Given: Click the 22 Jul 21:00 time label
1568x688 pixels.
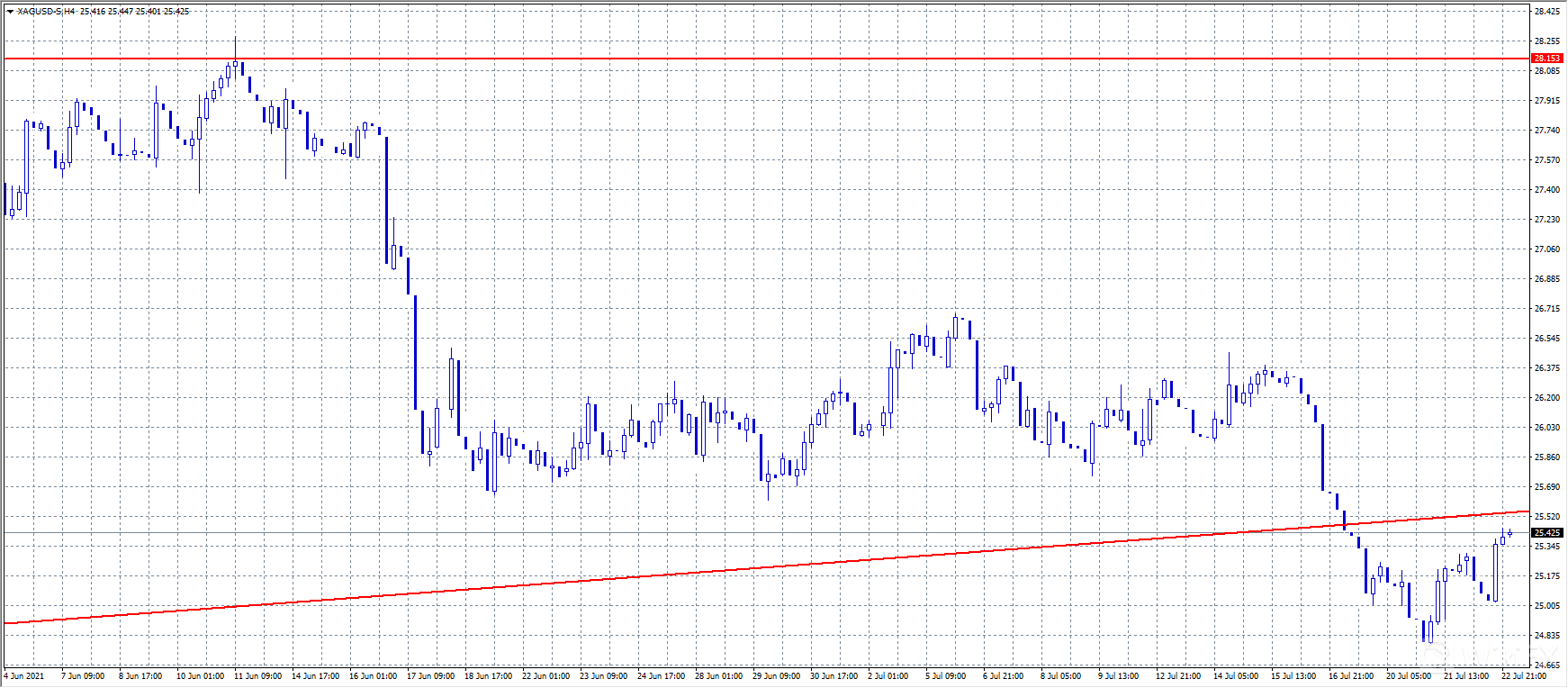Looking at the screenshot, I should (1524, 676).
